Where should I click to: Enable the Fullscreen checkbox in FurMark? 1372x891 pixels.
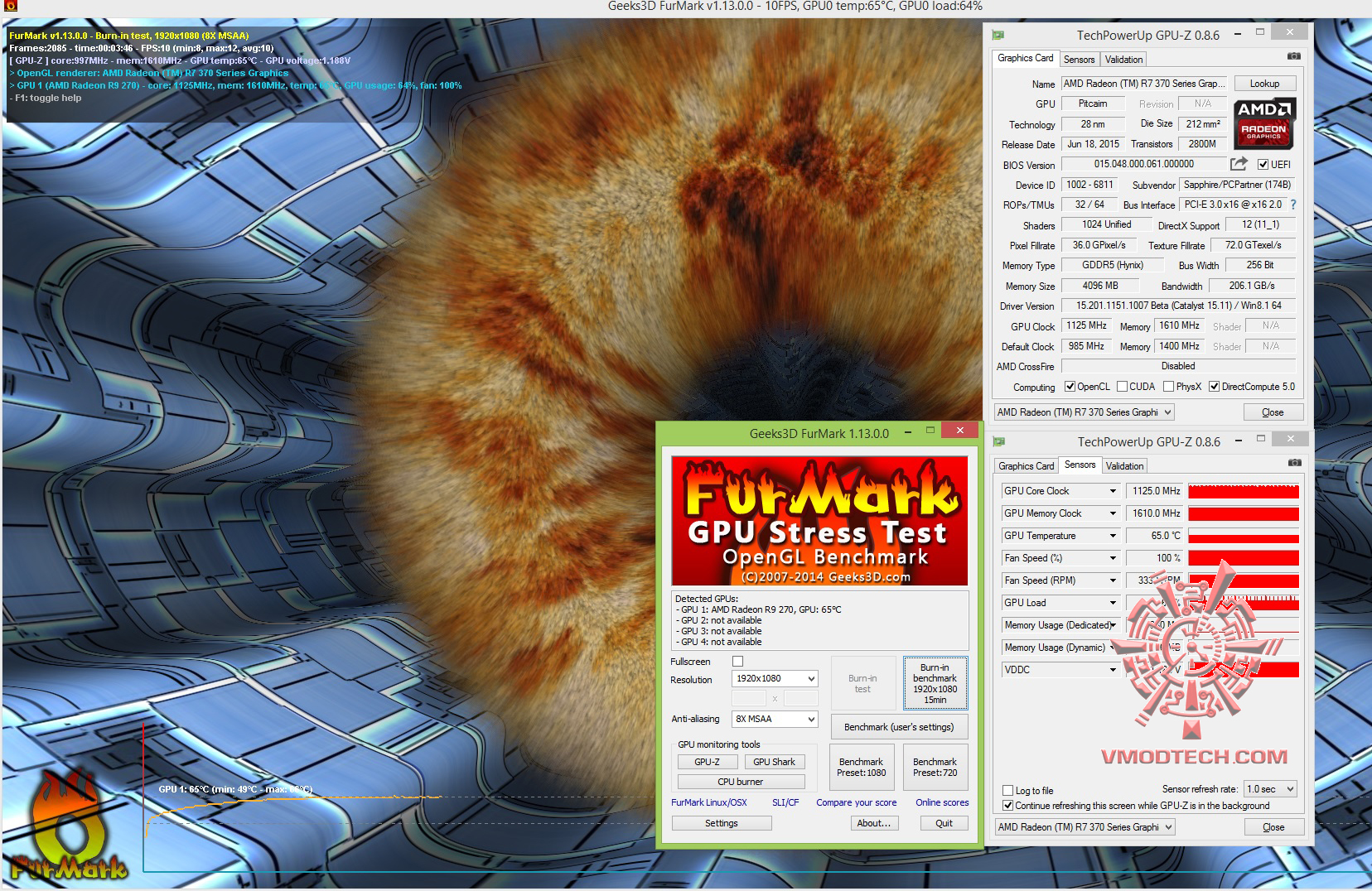coord(737,661)
